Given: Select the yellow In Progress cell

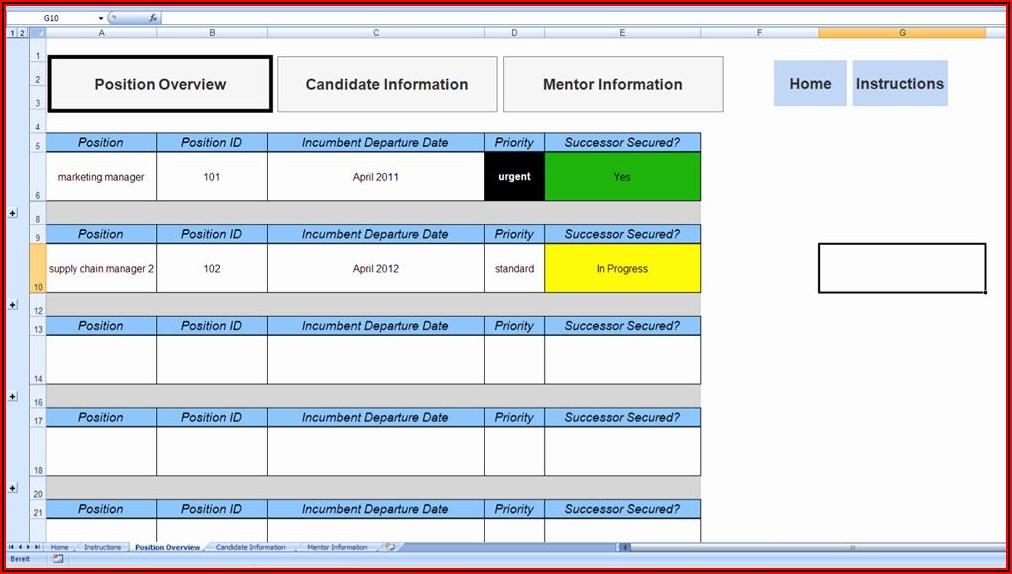Looking at the screenshot, I should point(622,268).
